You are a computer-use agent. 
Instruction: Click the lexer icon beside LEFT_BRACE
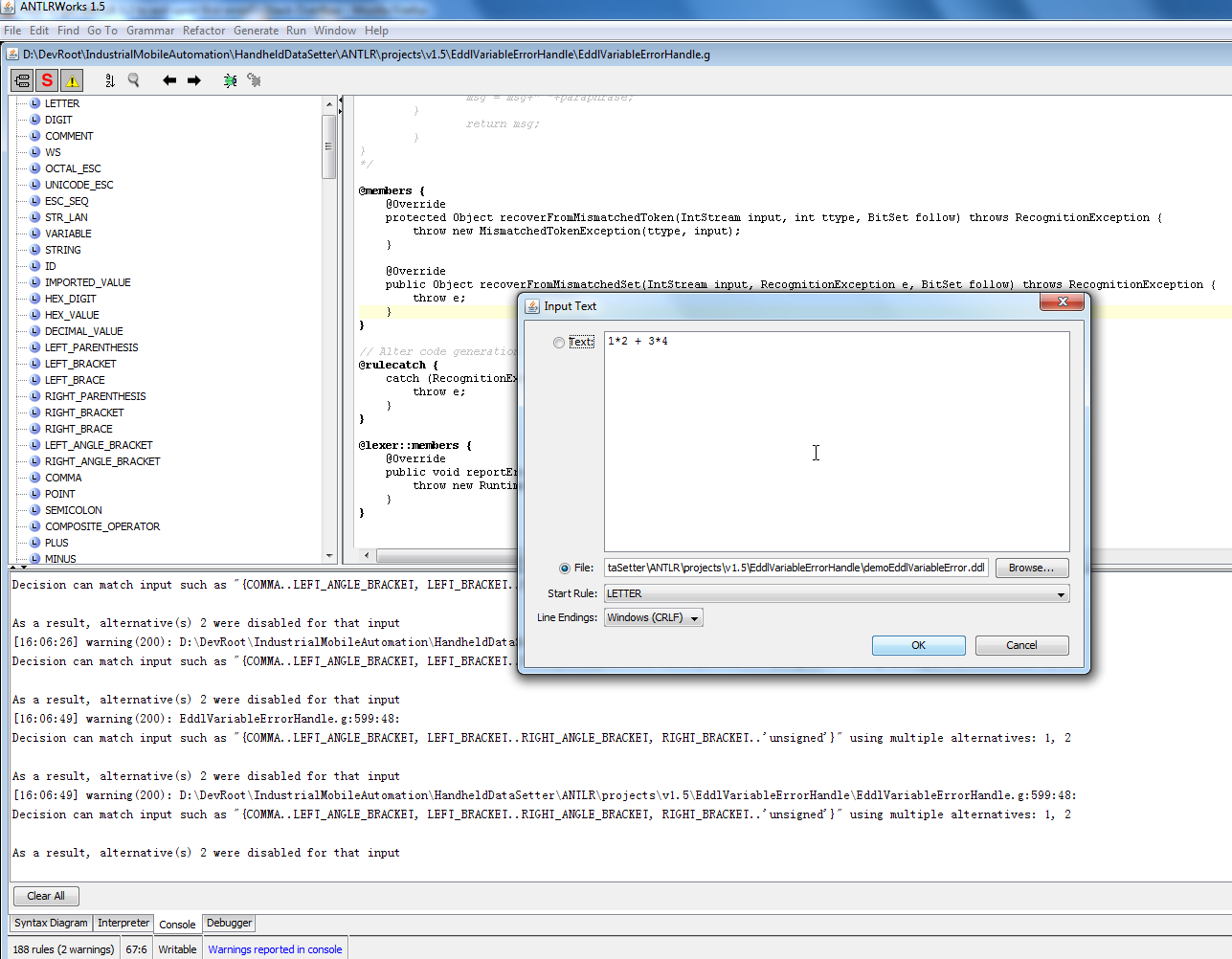(35, 380)
